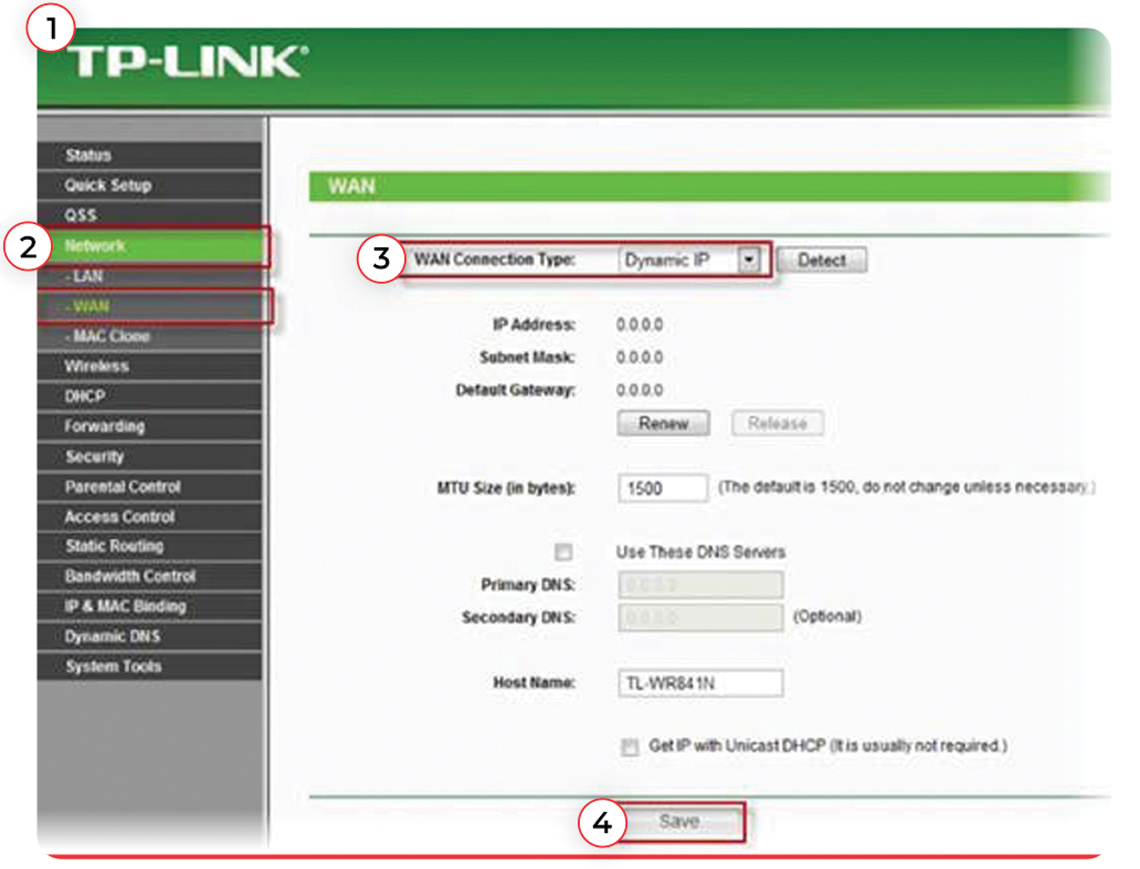Open the LAN submenu item
Screen dimensions: 1140x869
pyautogui.click(x=149, y=276)
